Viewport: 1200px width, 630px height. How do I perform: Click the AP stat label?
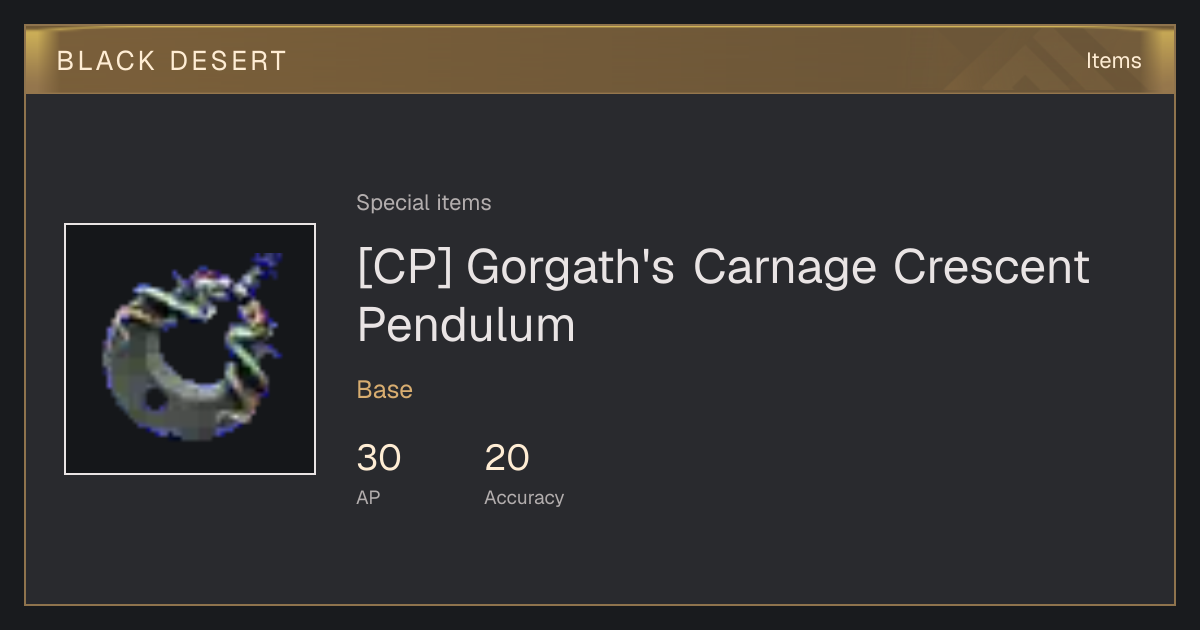tap(368, 497)
